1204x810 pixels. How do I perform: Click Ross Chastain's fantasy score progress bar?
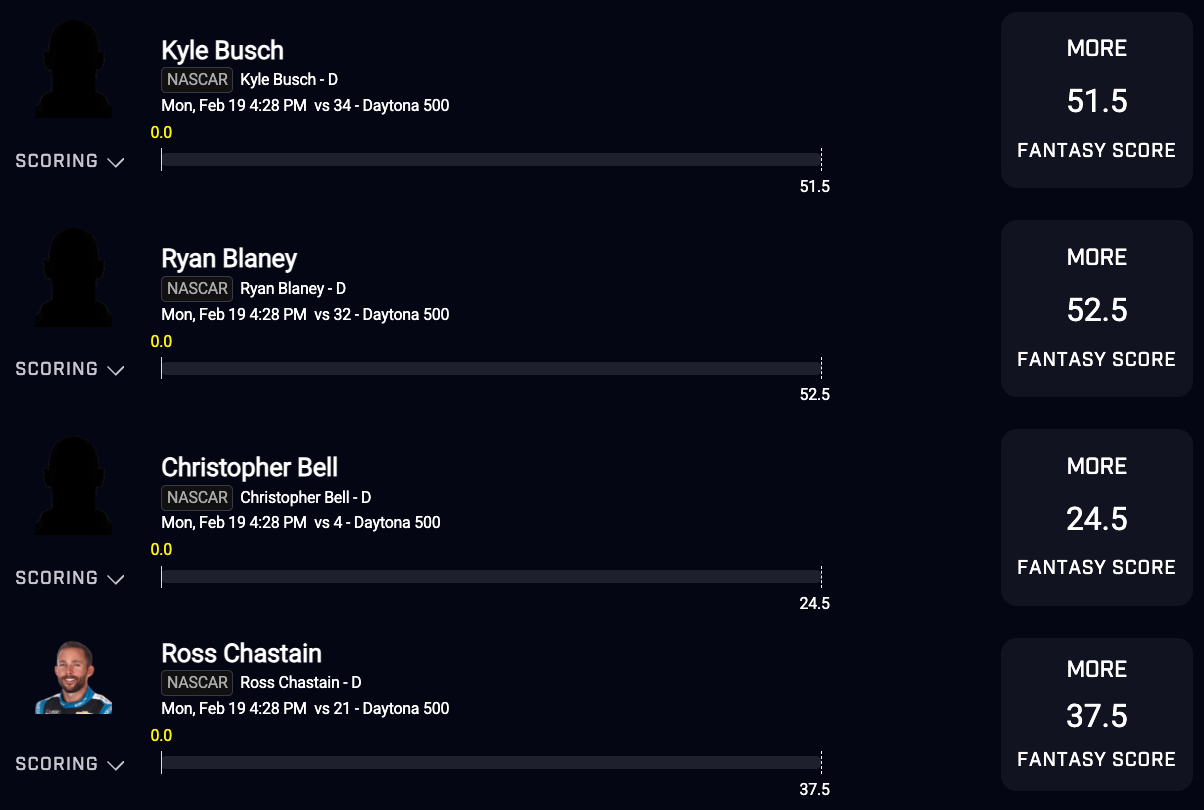490,763
